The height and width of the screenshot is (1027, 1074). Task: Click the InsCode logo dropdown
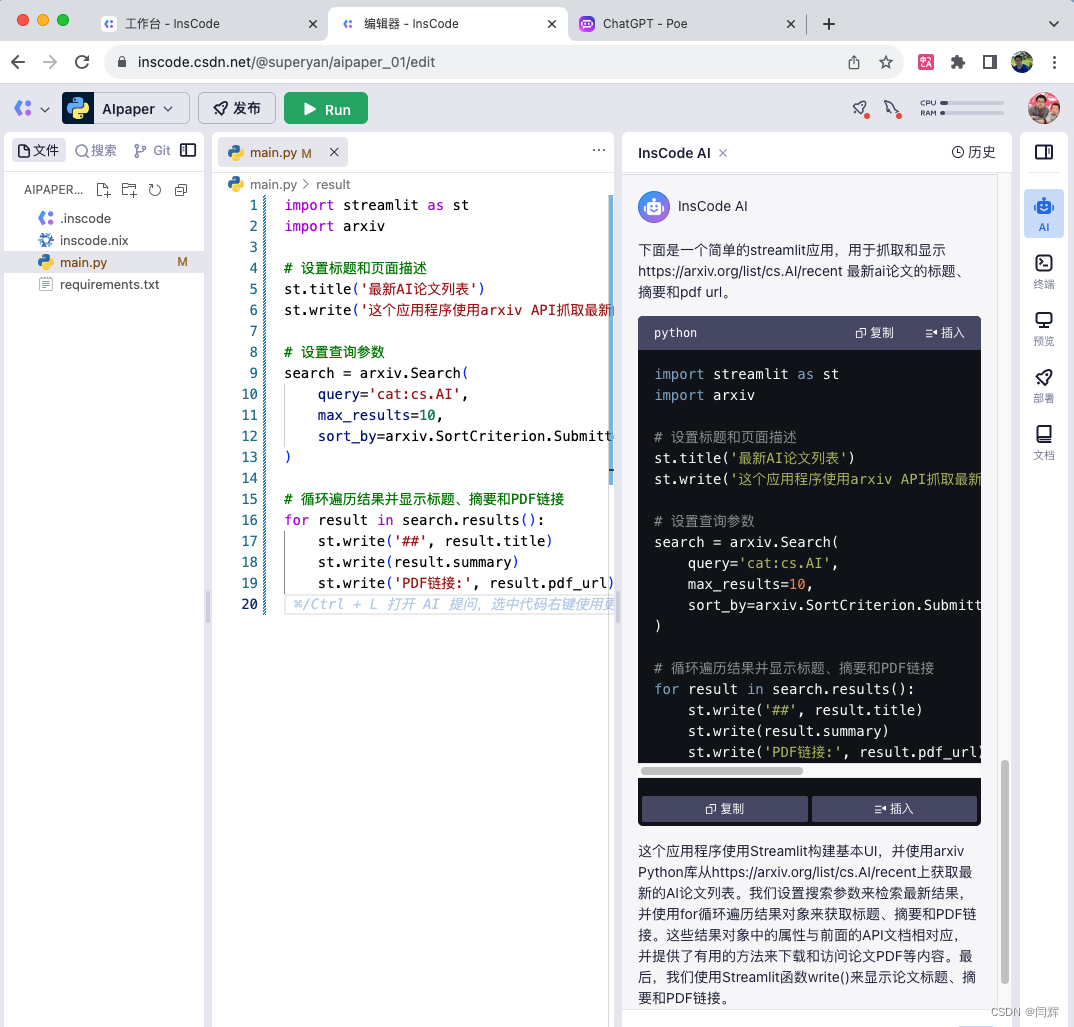click(32, 108)
